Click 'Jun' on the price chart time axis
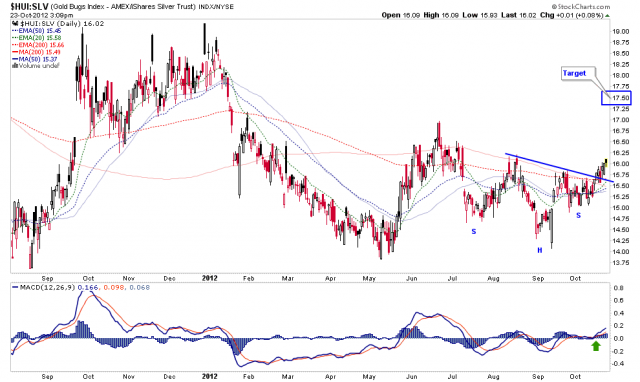Screen dimensions: 640x382 [411, 278]
